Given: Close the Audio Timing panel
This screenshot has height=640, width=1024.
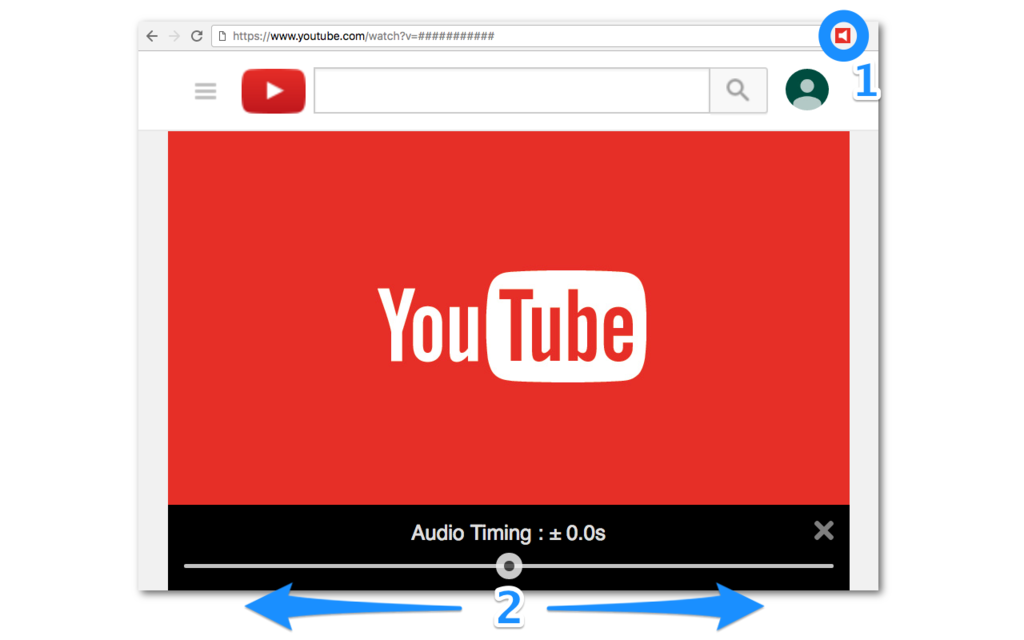Looking at the screenshot, I should pos(824,530).
